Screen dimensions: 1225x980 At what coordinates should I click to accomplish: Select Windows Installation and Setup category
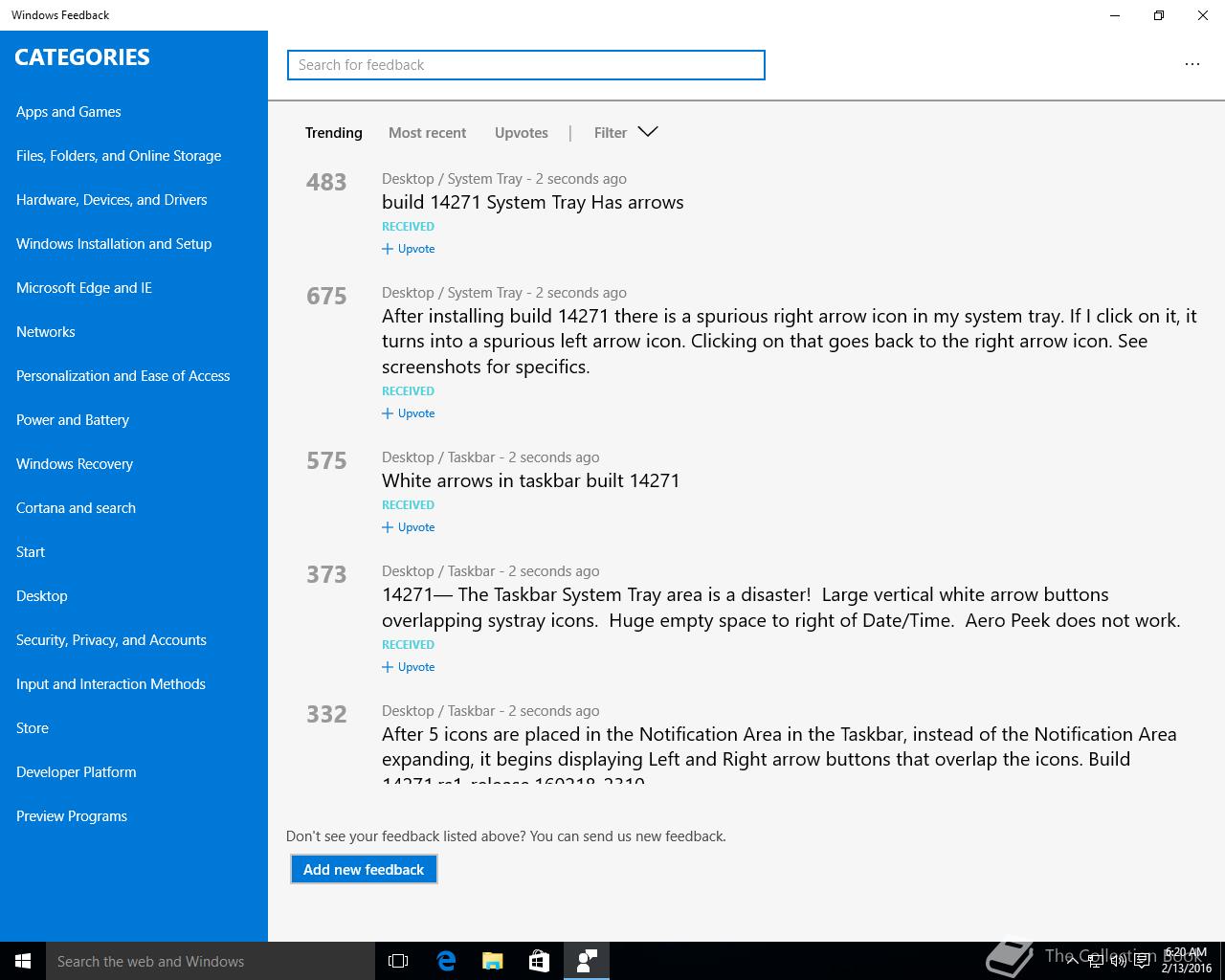(114, 244)
